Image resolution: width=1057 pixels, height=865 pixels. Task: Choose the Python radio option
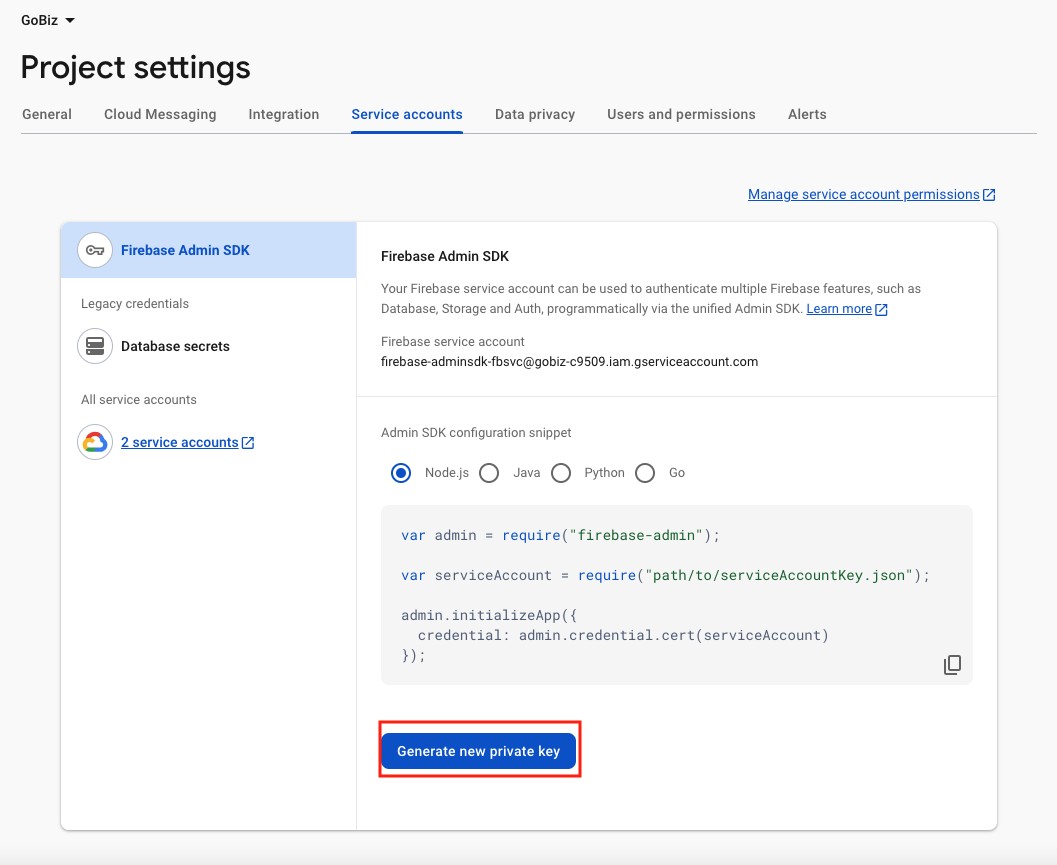pyautogui.click(x=561, y=473)
